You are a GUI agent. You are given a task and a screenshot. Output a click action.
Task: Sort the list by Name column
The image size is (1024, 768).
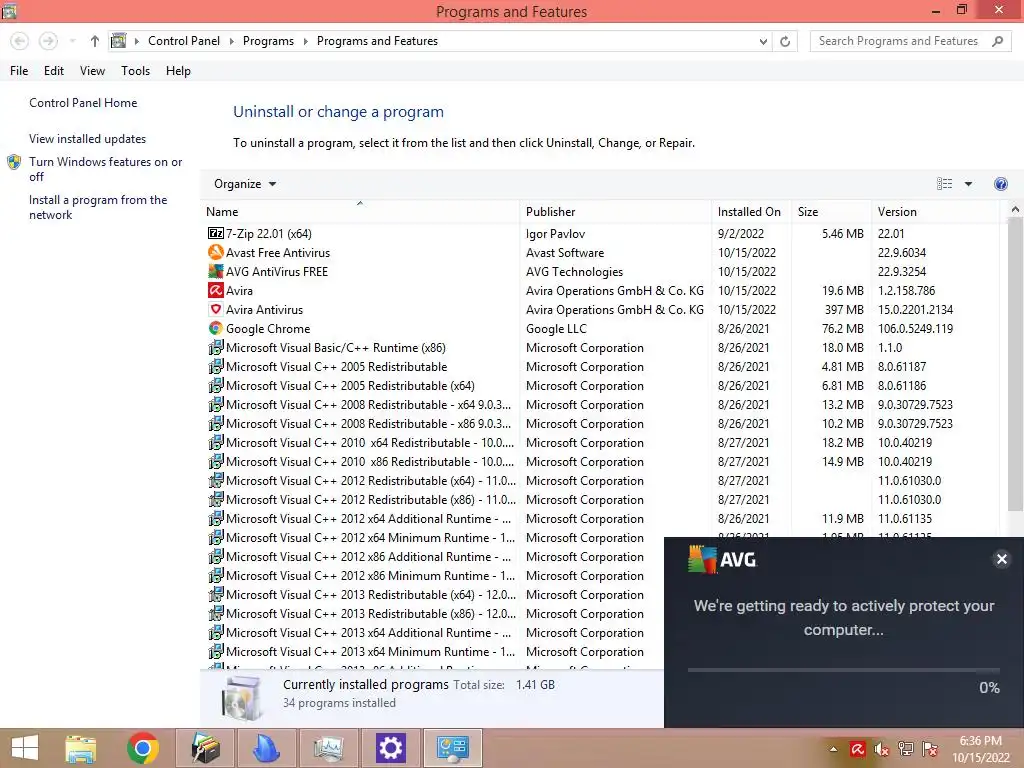tap(360, 212)
